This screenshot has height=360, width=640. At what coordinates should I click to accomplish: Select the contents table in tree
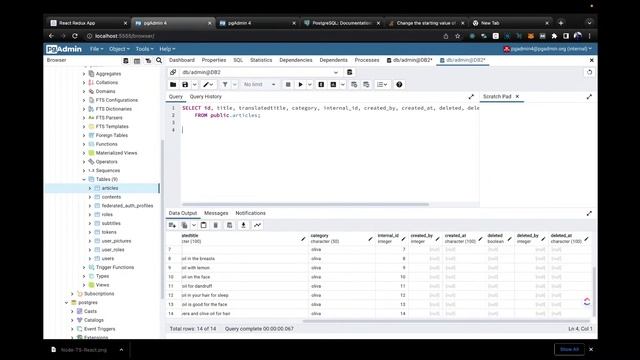(111, 197)
